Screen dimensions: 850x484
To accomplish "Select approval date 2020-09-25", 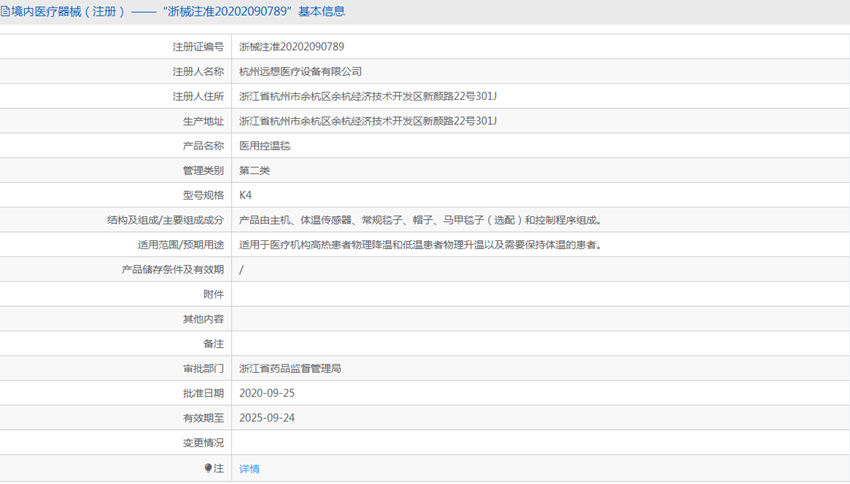I will point(267,393).
